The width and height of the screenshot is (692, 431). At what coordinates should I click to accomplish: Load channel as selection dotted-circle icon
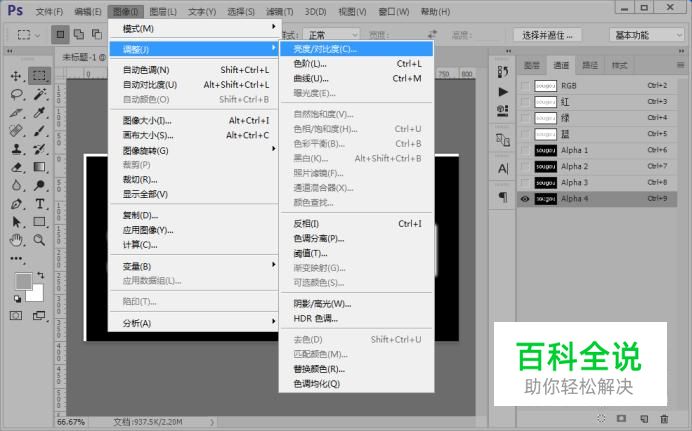click(601, 418)
